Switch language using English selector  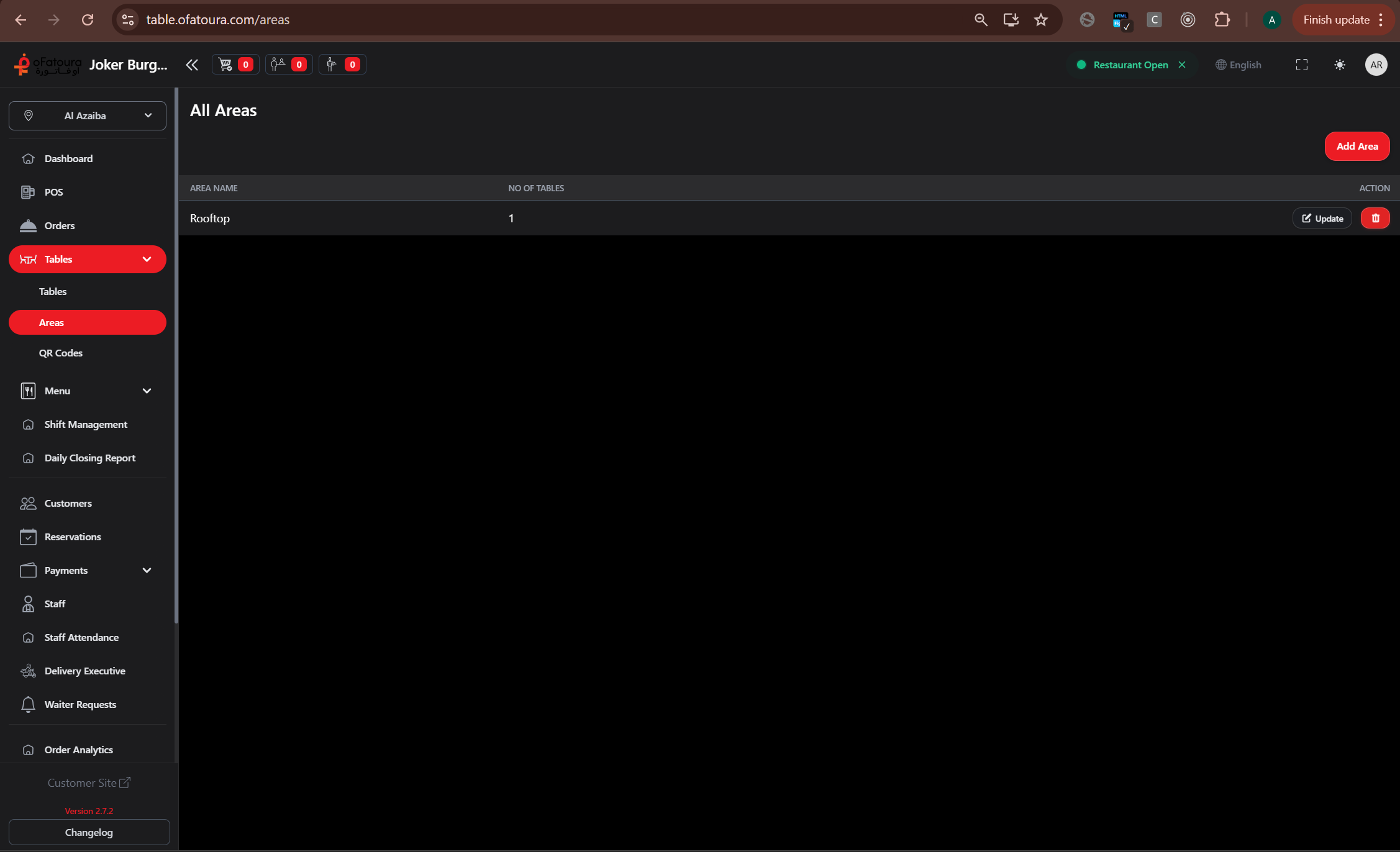coord(1239,65)
